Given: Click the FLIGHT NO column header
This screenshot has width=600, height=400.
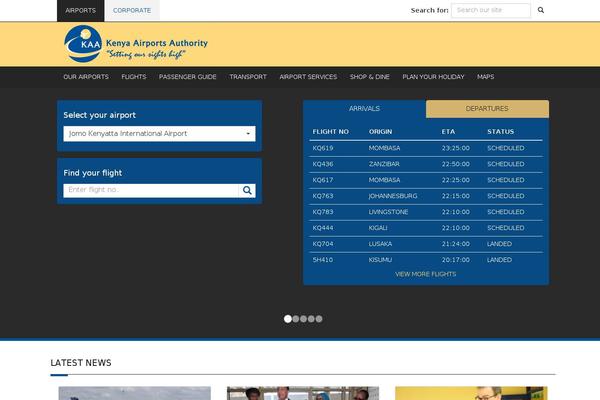Looking at the screenshot, I should [x=331, y=132].
